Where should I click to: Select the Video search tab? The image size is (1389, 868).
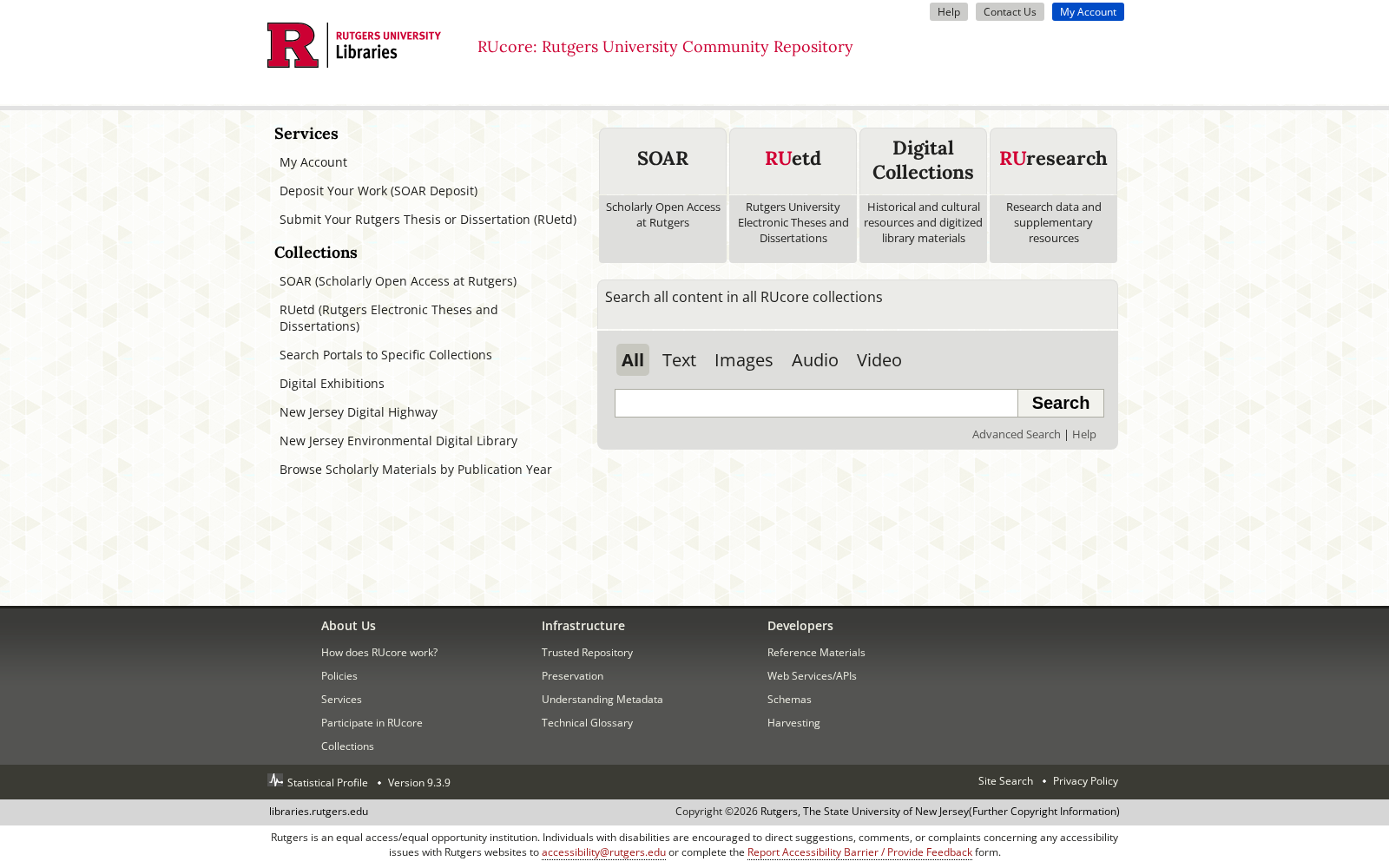pyautogui.click(x=879, y=360)
